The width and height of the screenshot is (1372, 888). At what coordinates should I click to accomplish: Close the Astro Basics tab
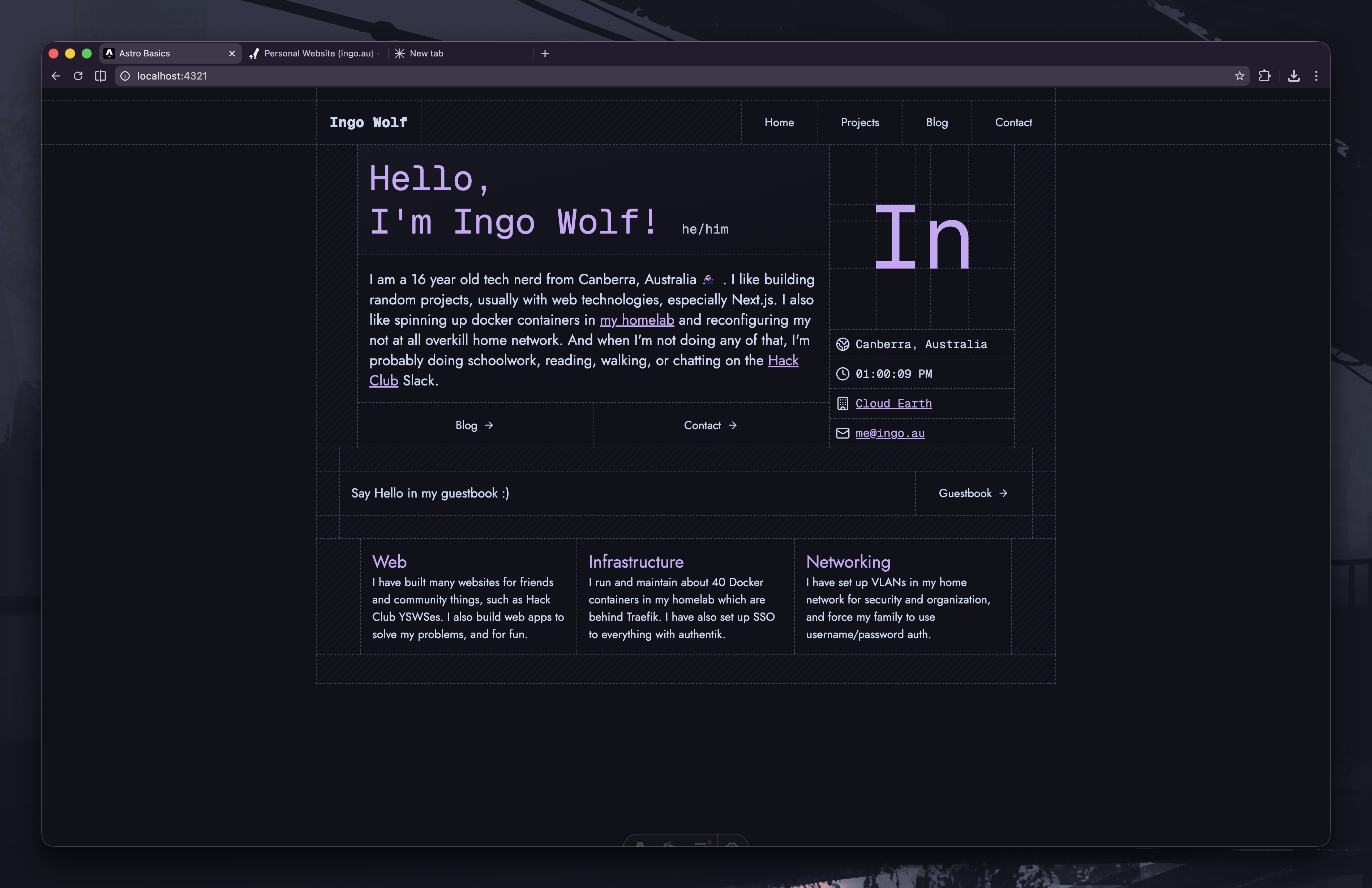click(232, 54)
